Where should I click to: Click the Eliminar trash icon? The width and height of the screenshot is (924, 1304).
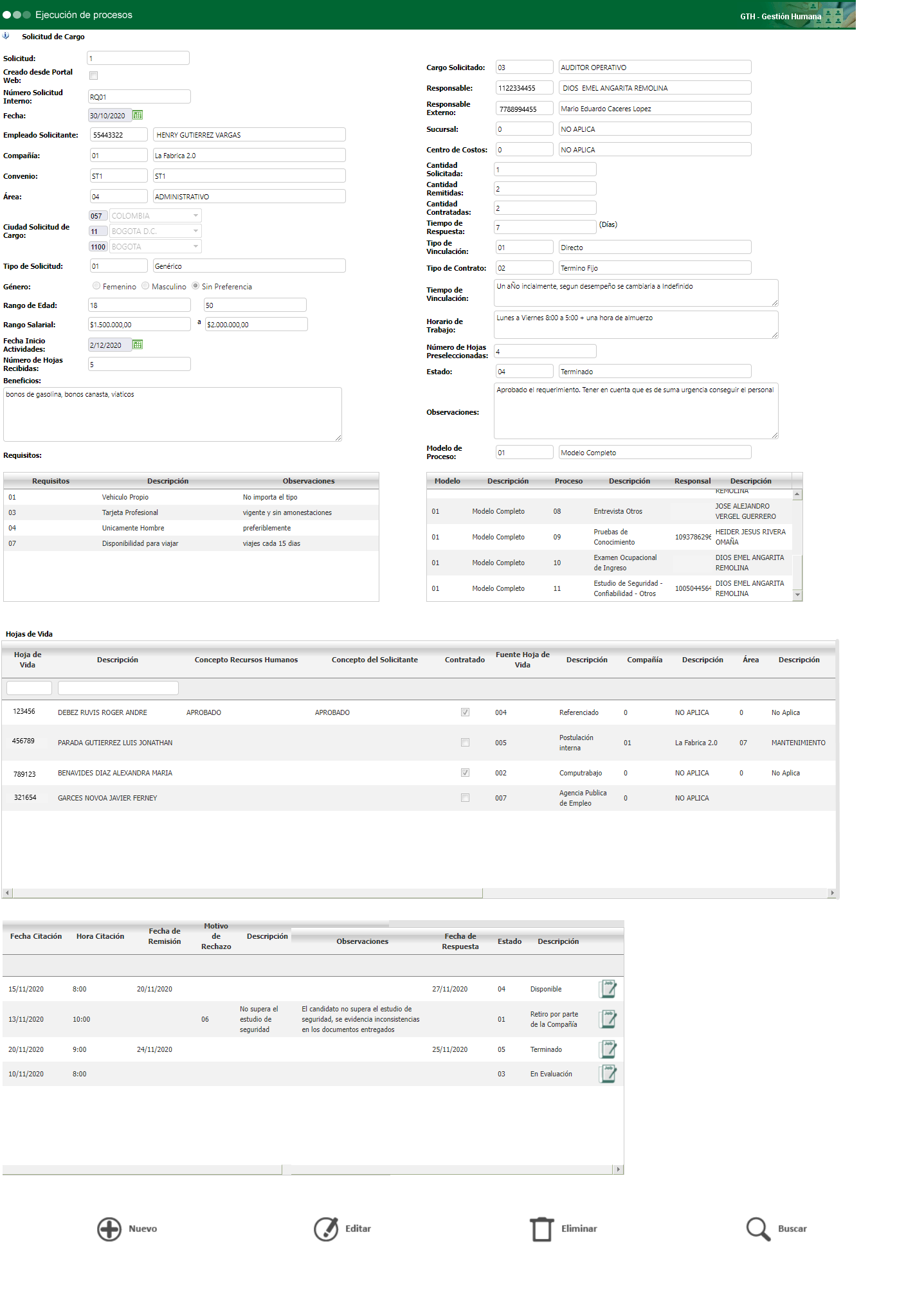point(542,1229)
